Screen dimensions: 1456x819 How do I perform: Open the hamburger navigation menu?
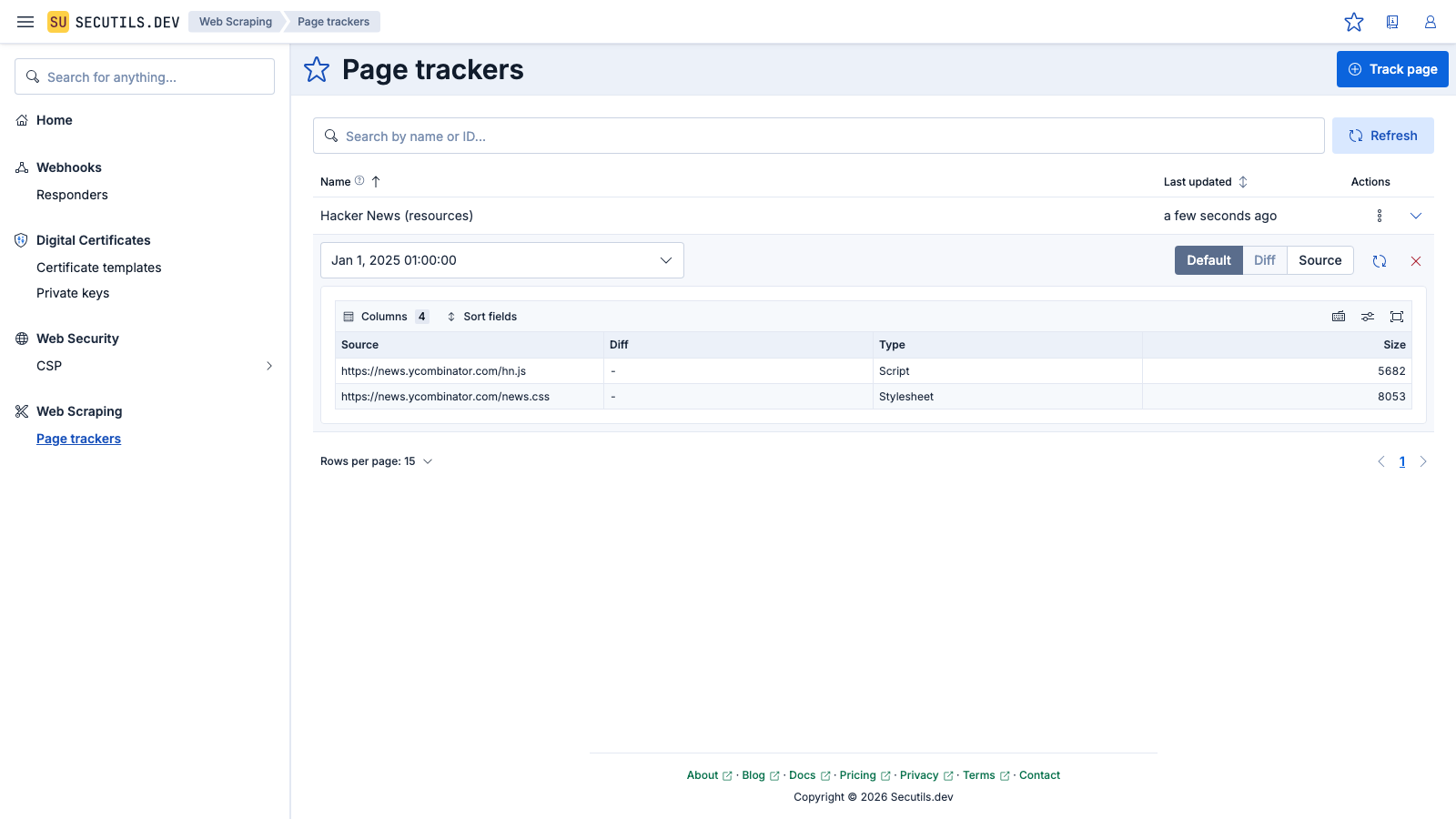pos(25,22)
